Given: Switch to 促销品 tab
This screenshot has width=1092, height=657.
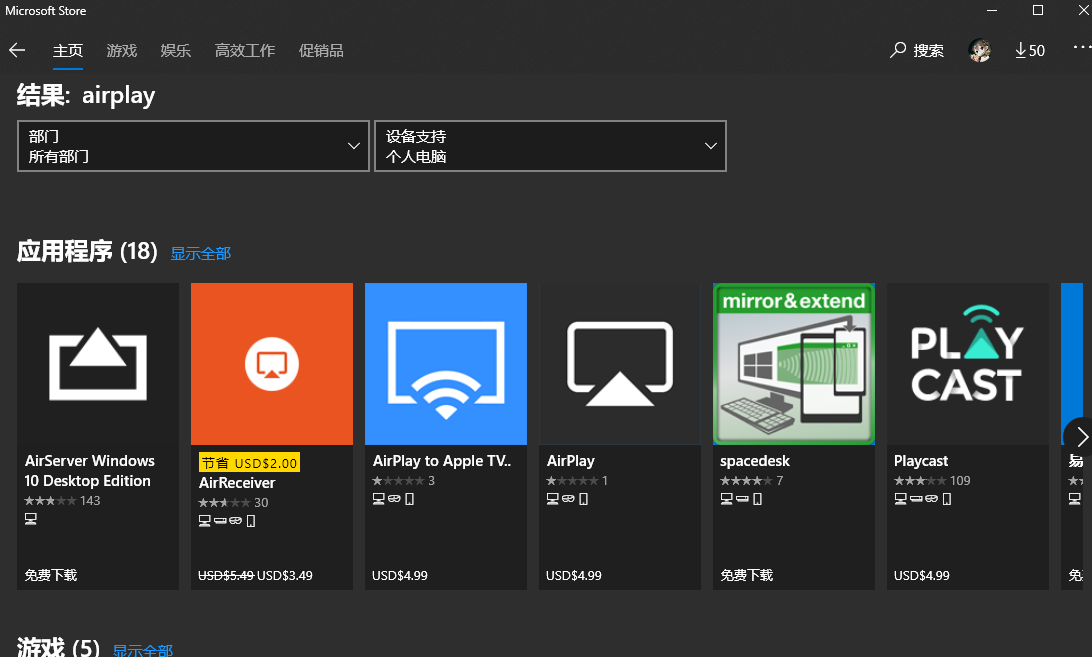Looking at the screenshot, I should tap(320, 51).
